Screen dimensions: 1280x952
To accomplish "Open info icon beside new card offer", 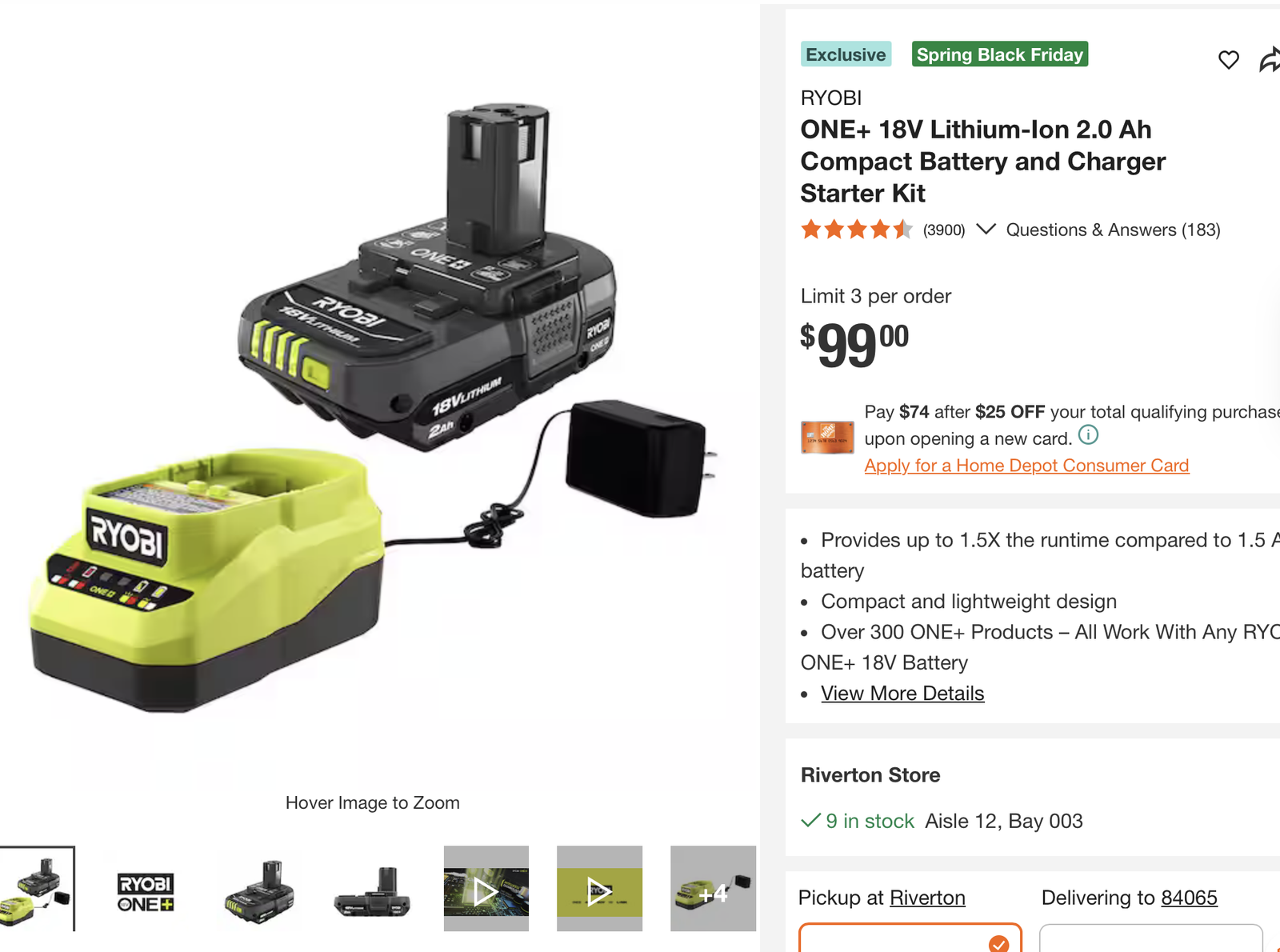I will 1088,435.
